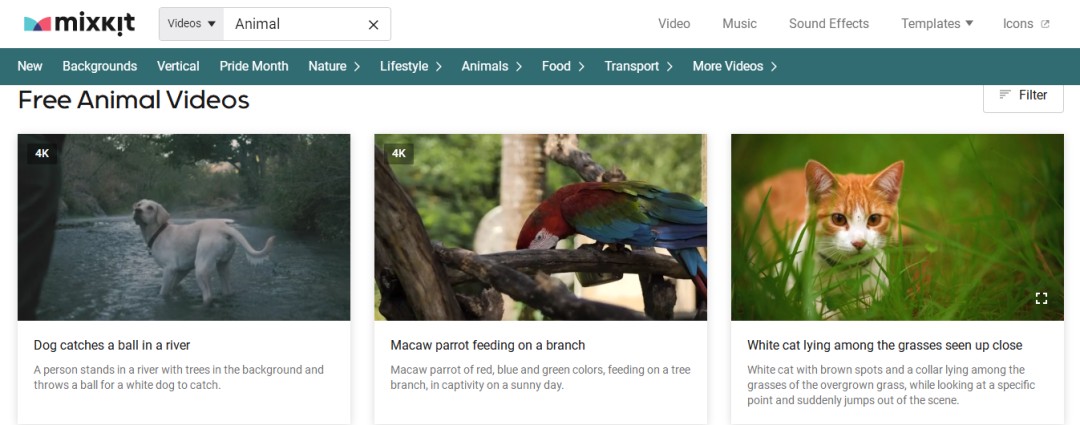Viewport: 1080px width, 425px height.
Task: Open the Icons external link
Action: coord(1026,23)
